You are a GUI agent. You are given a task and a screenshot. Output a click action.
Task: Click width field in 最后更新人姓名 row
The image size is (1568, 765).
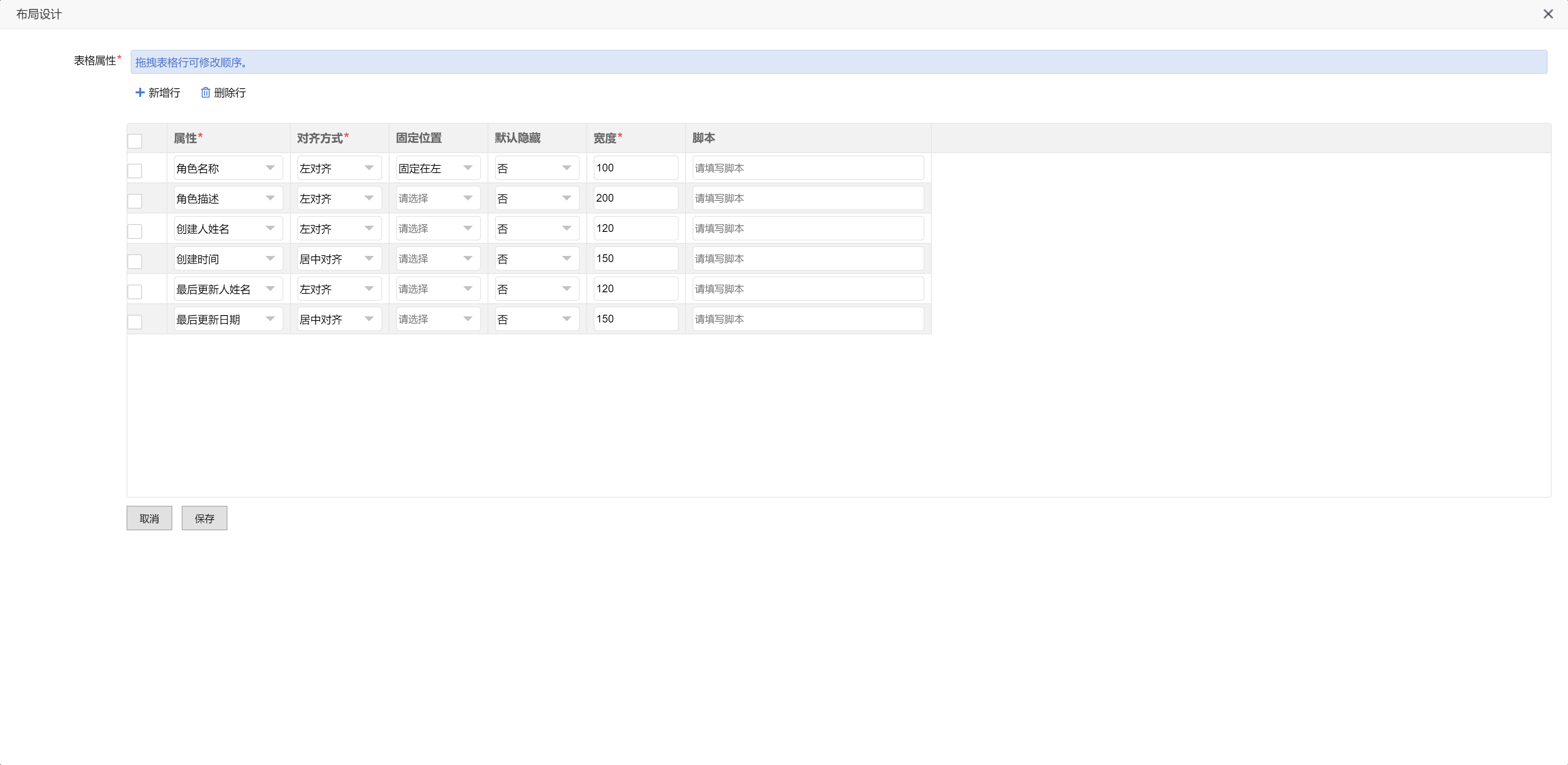636,289
